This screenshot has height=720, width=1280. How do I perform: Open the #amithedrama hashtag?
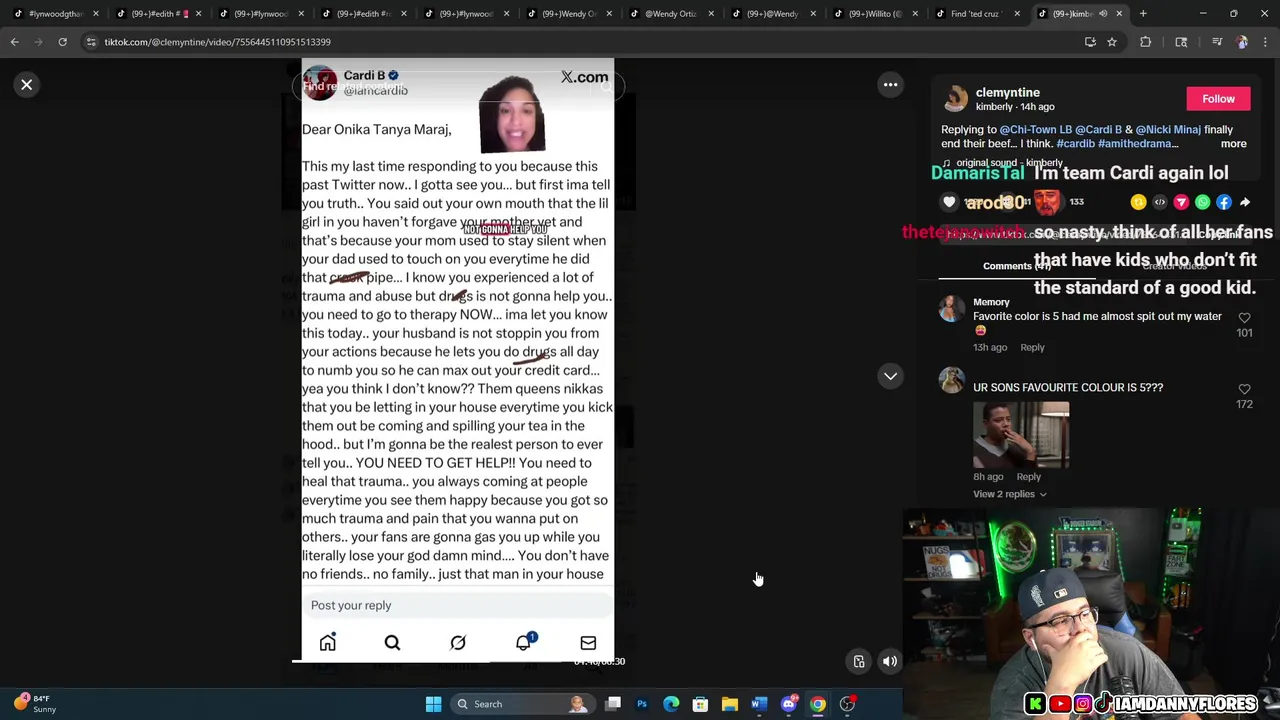[1134, 144]
